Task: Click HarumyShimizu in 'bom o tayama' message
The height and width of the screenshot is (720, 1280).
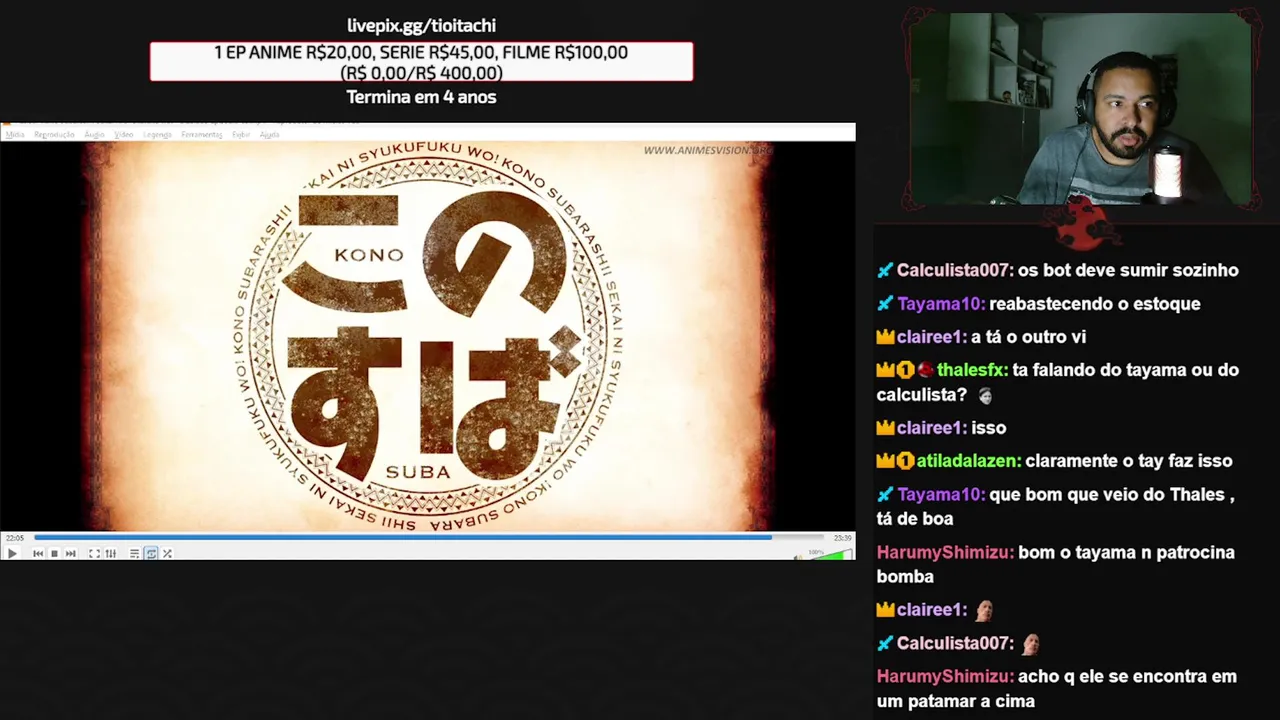Action: [x=945, y=552]
